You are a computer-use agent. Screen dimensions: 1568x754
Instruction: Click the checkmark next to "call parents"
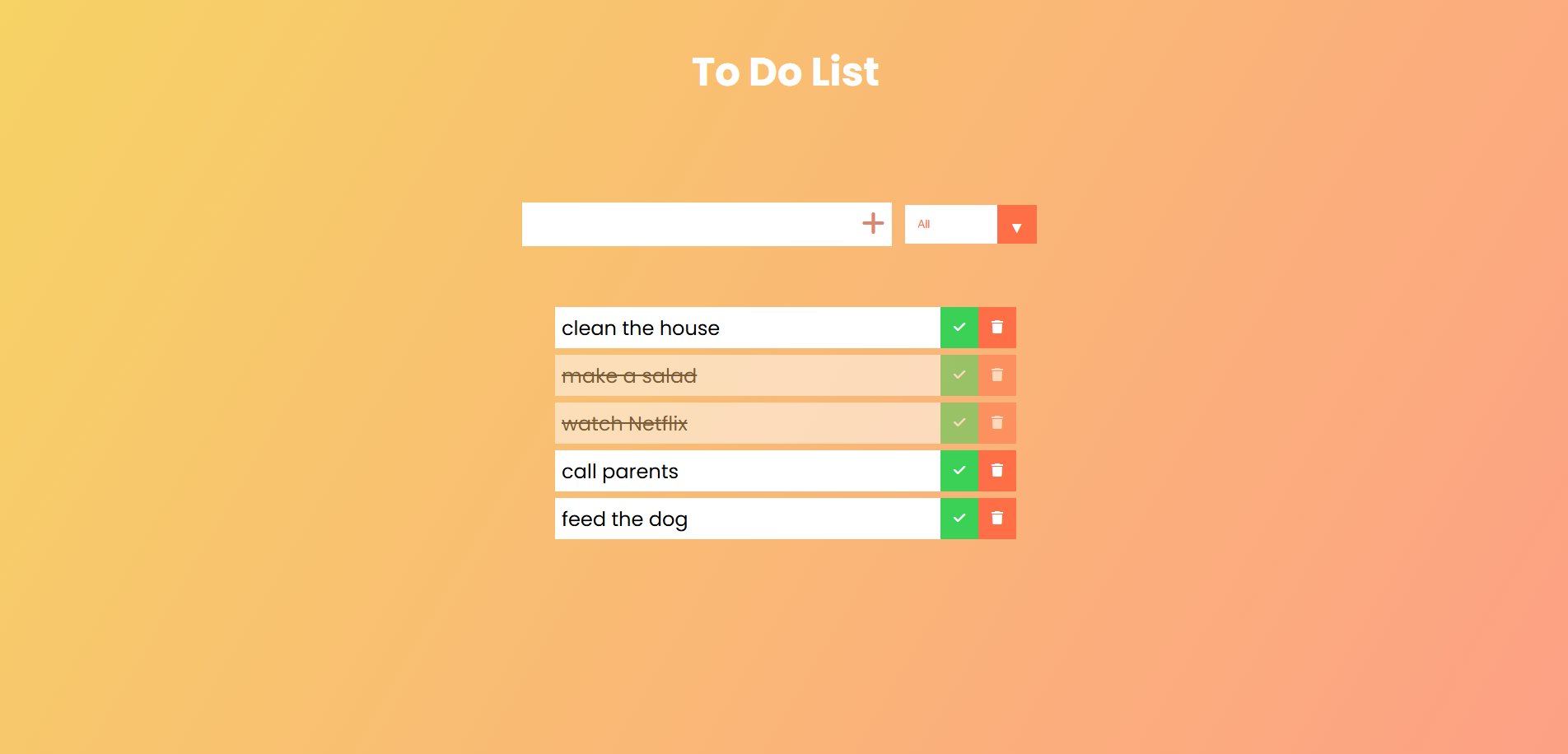click(x=959, y=470)
